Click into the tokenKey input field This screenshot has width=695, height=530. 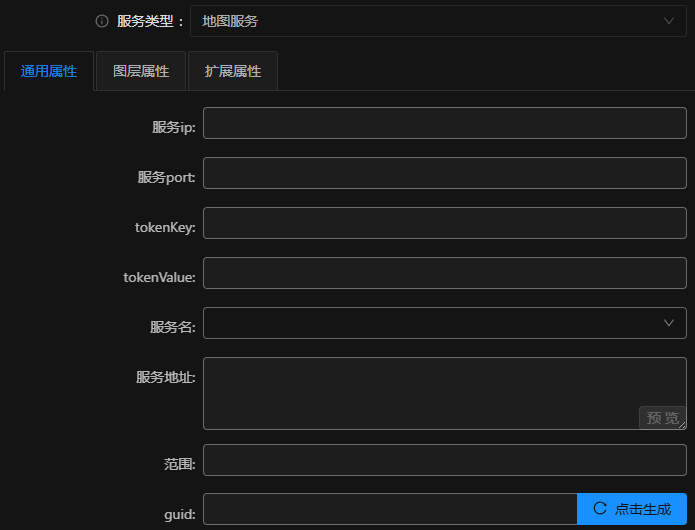(x=445, y=223)
